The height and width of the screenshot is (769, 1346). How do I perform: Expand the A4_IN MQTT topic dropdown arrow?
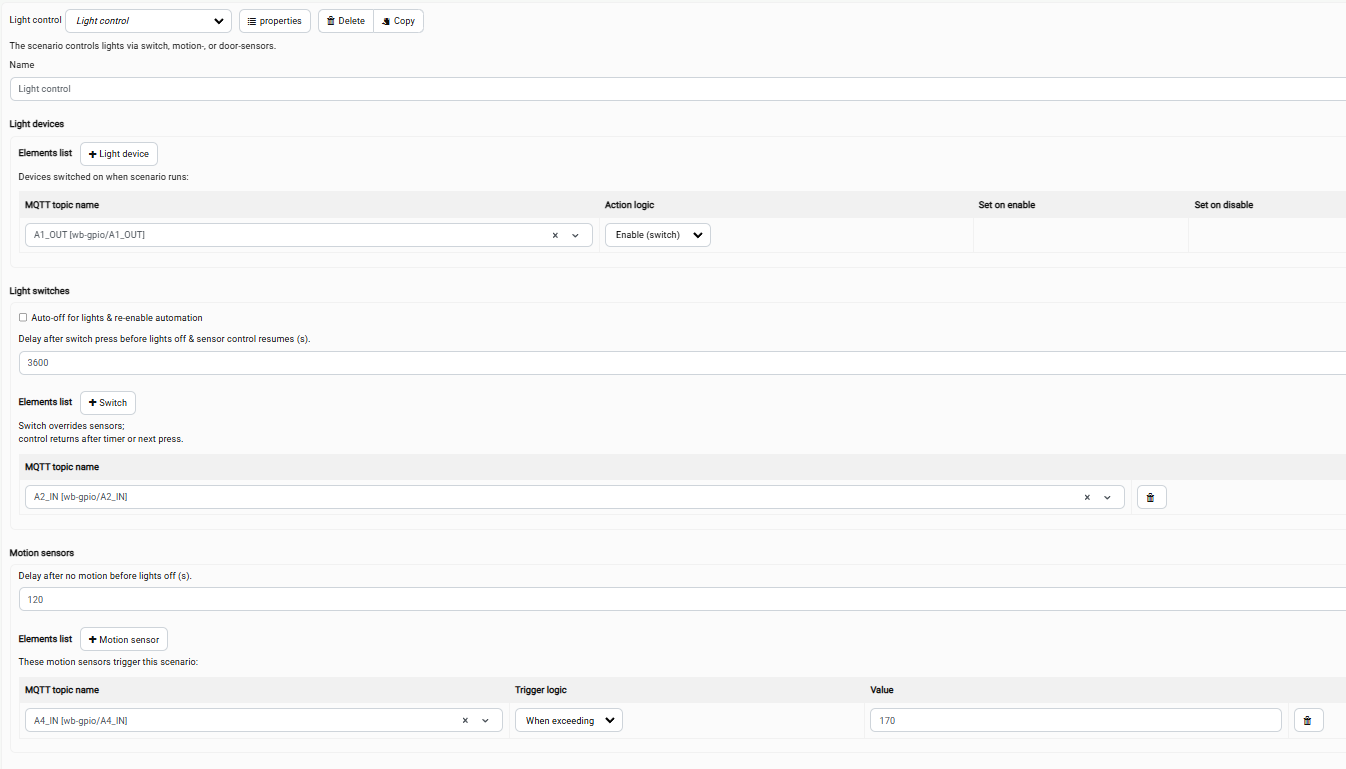[x=485, y=720]
